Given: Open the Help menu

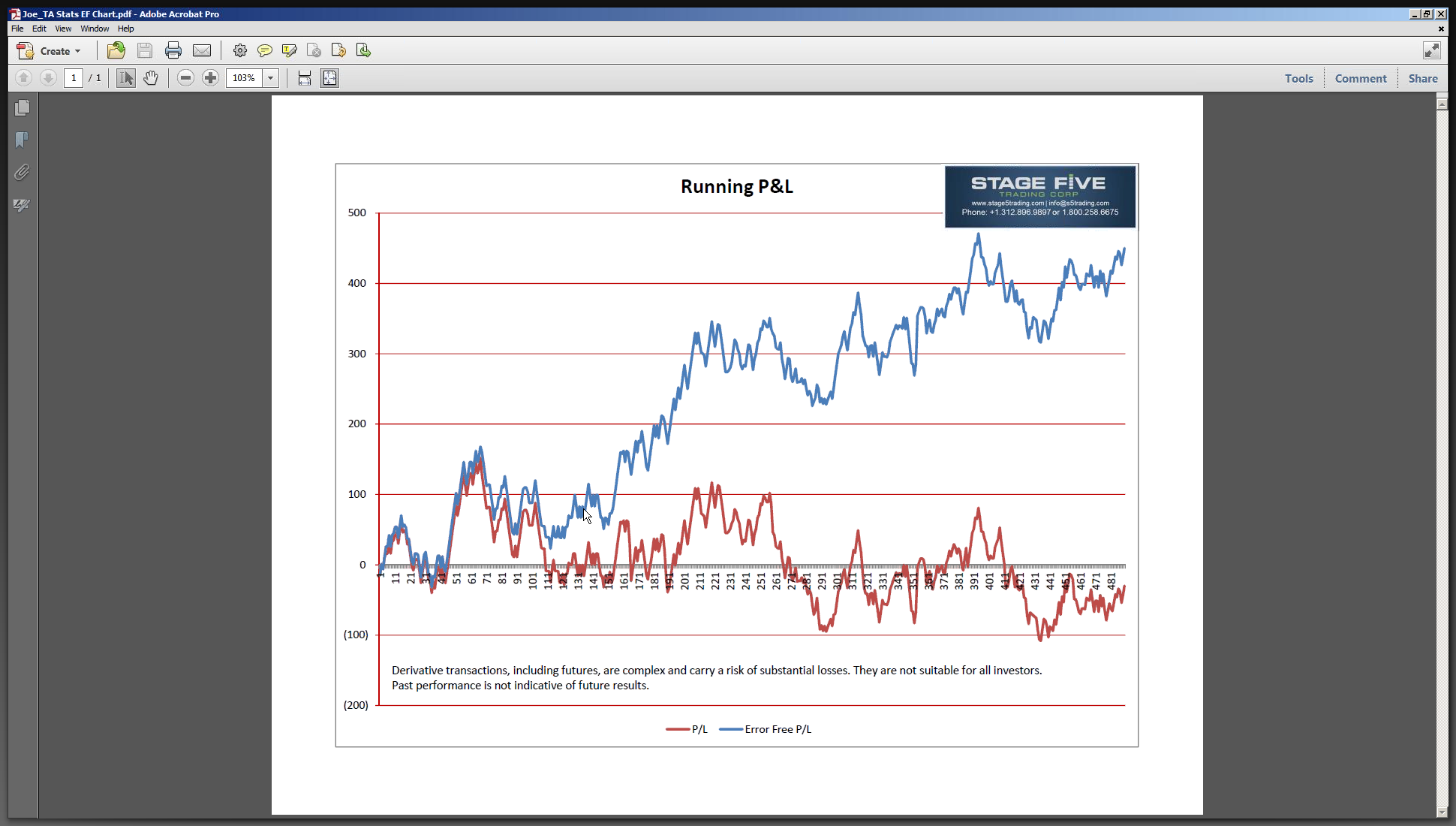Looking at the screenshot, I should [126, 29].
